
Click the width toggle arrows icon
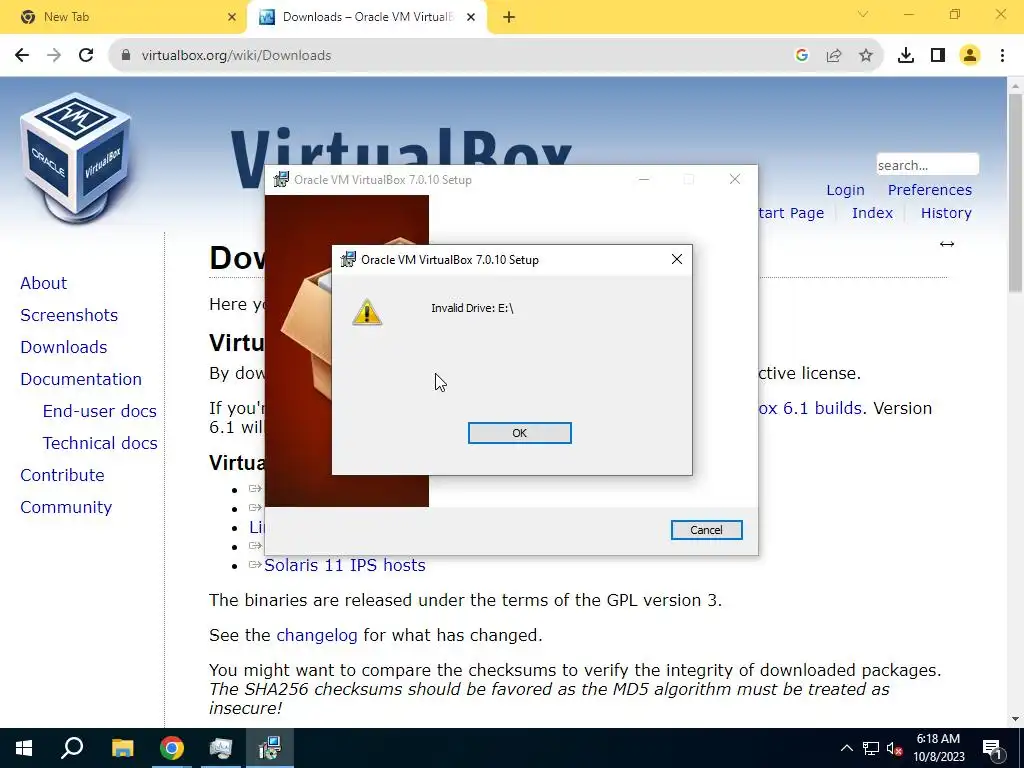tap(946, 244)
